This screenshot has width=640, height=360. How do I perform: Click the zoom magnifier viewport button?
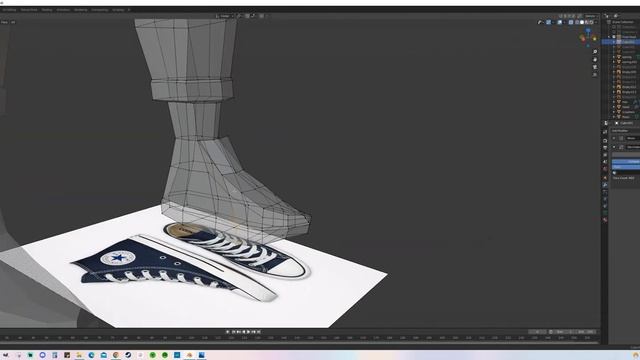595,51
